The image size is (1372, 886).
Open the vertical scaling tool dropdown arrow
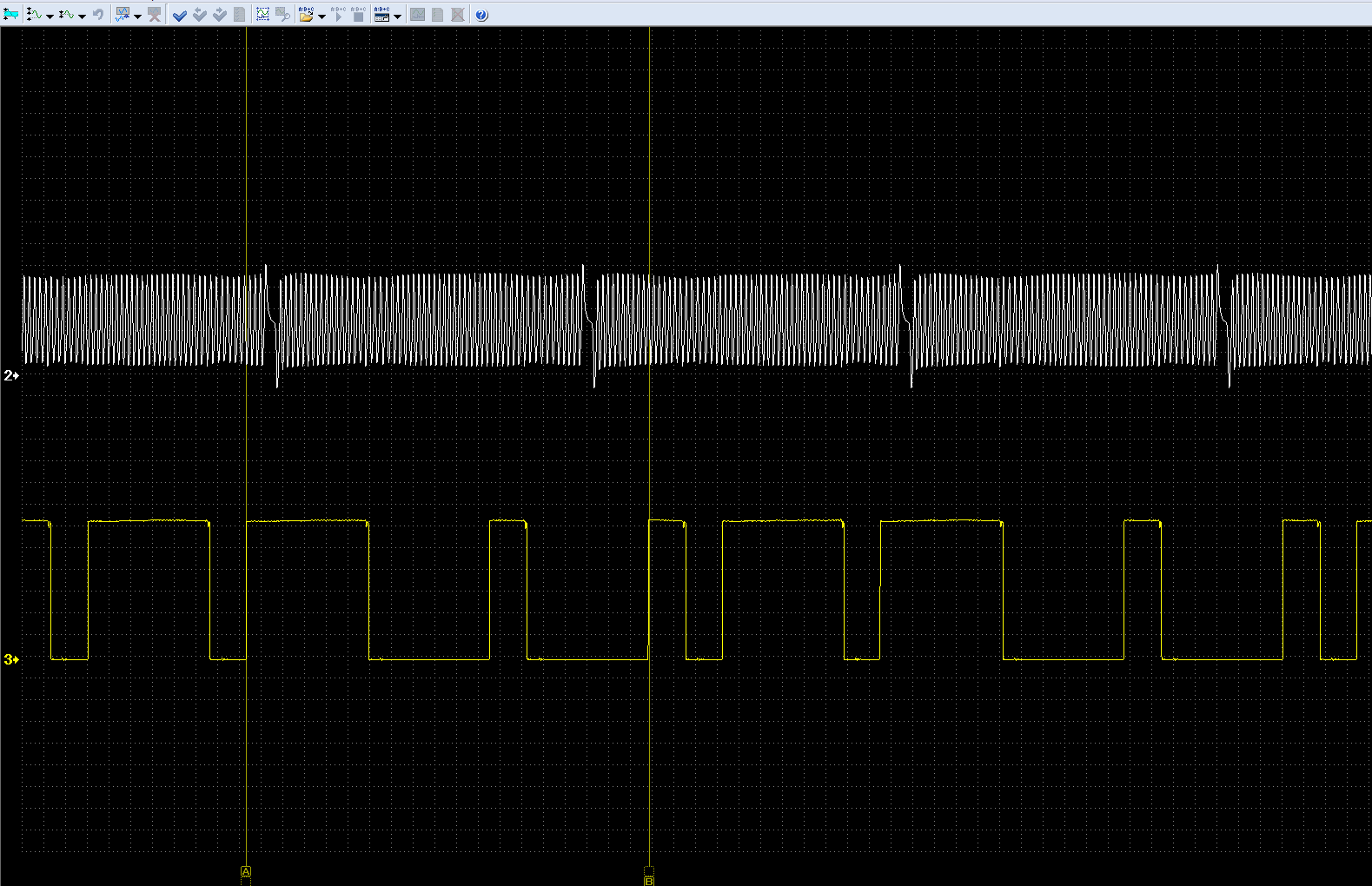(x=50, y=16)
